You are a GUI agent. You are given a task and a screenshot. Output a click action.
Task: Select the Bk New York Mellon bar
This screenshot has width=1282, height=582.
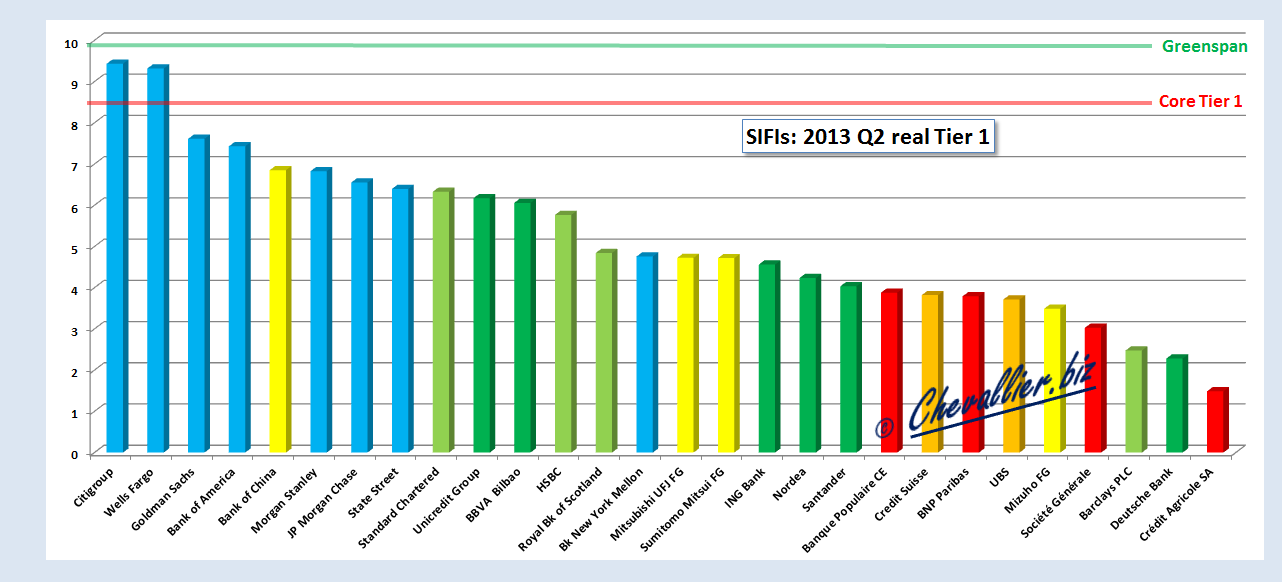[x=647, y=354]
